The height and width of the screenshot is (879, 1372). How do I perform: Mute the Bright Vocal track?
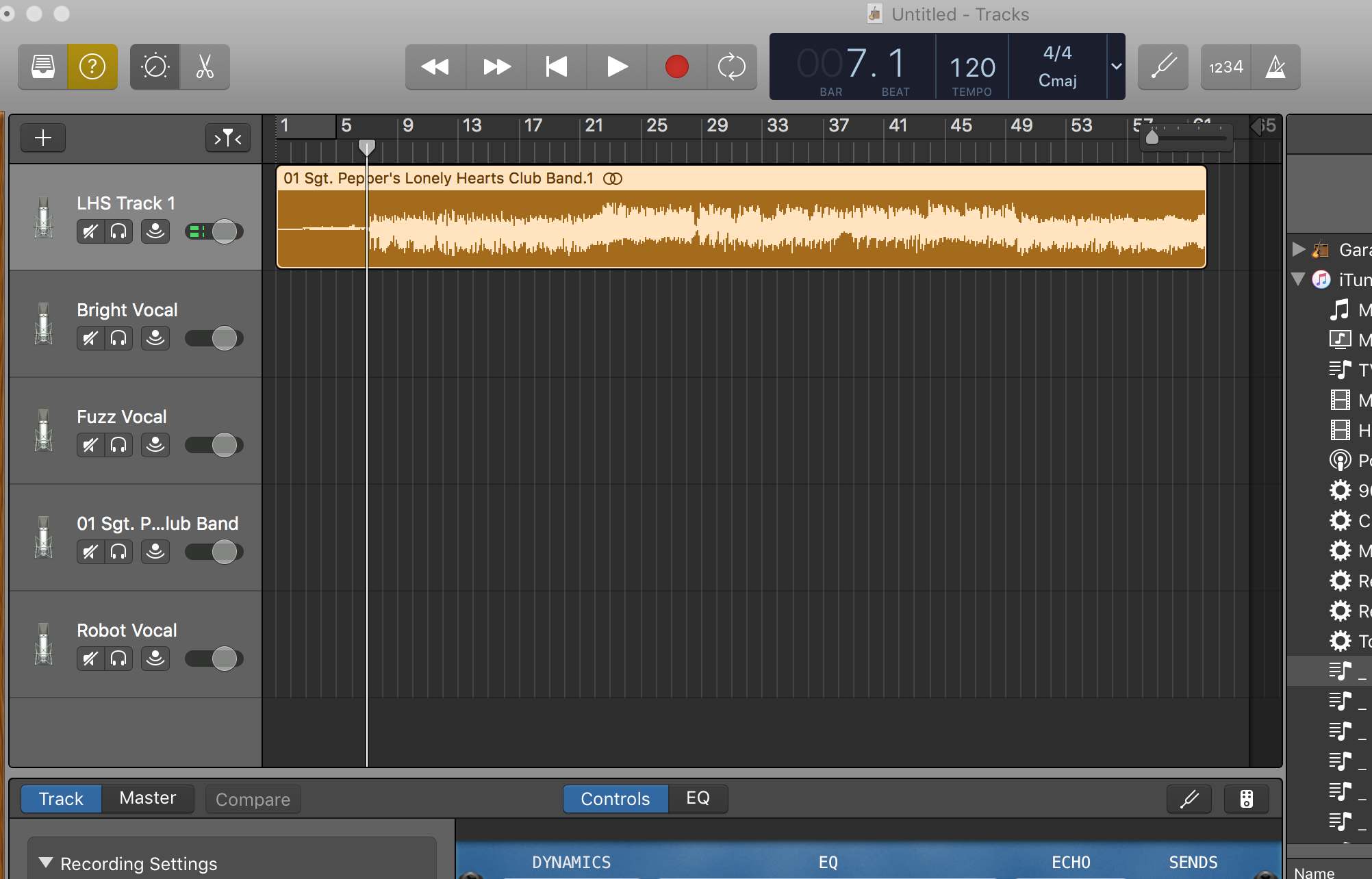pos(90,337)
